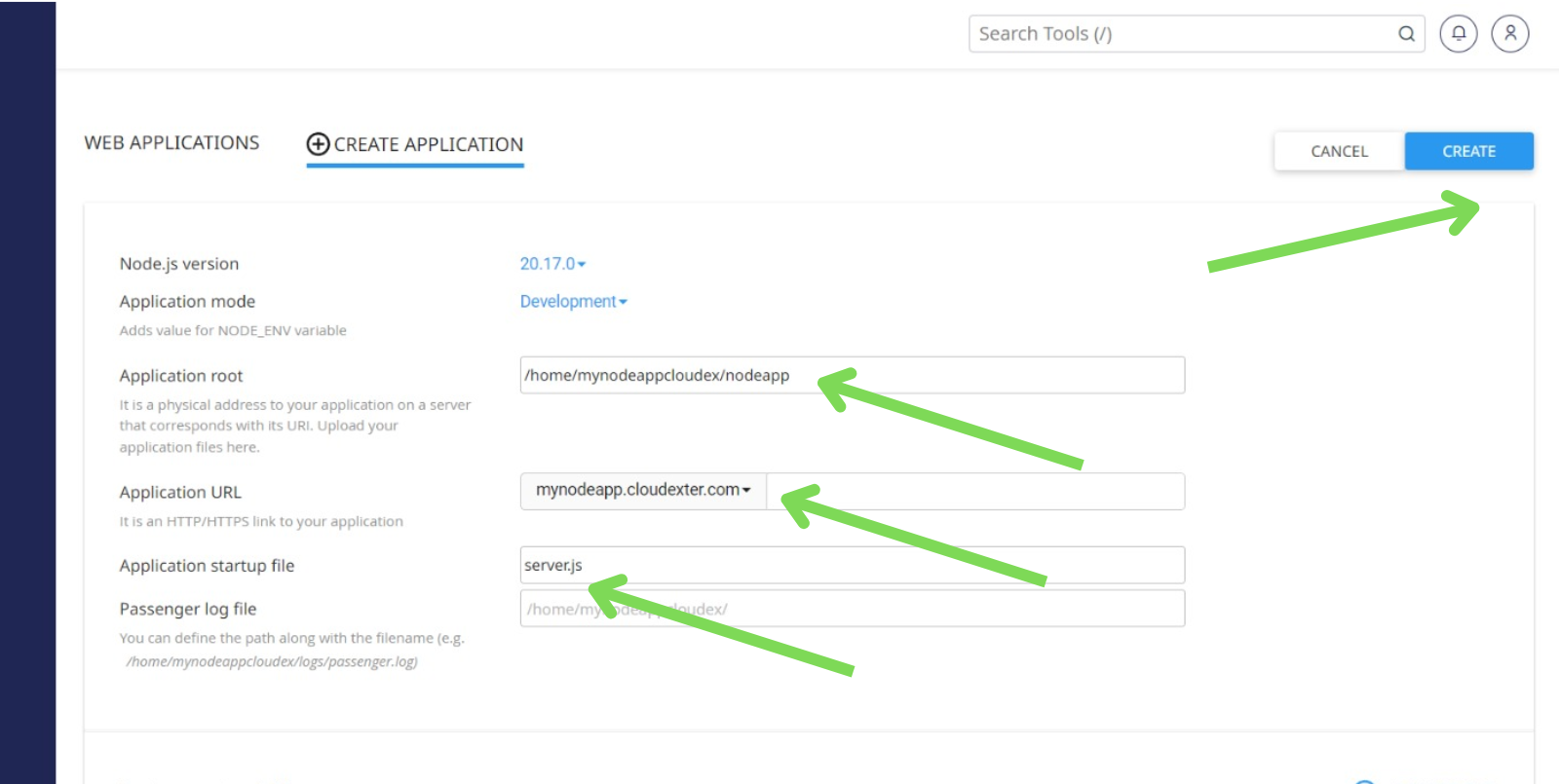Expand the mynodeapp.cloudexter.com domain dropdown

coord(643,490)
